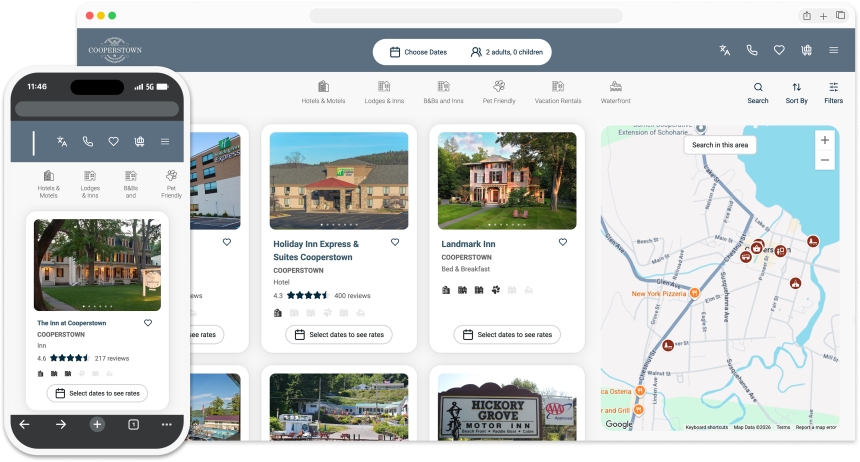The width and height of the screenshot is (860, 462).
Task: Click the desktop browser address bar
Action: tap(466, 15)
